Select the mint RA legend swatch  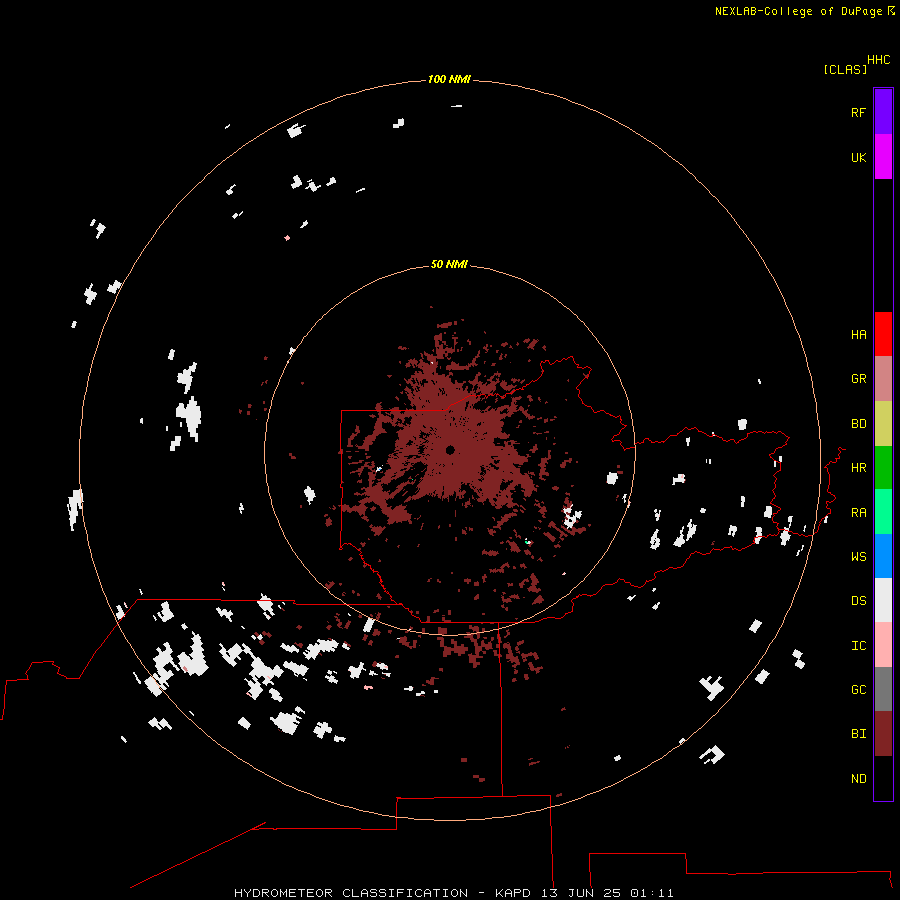(883, 512)
